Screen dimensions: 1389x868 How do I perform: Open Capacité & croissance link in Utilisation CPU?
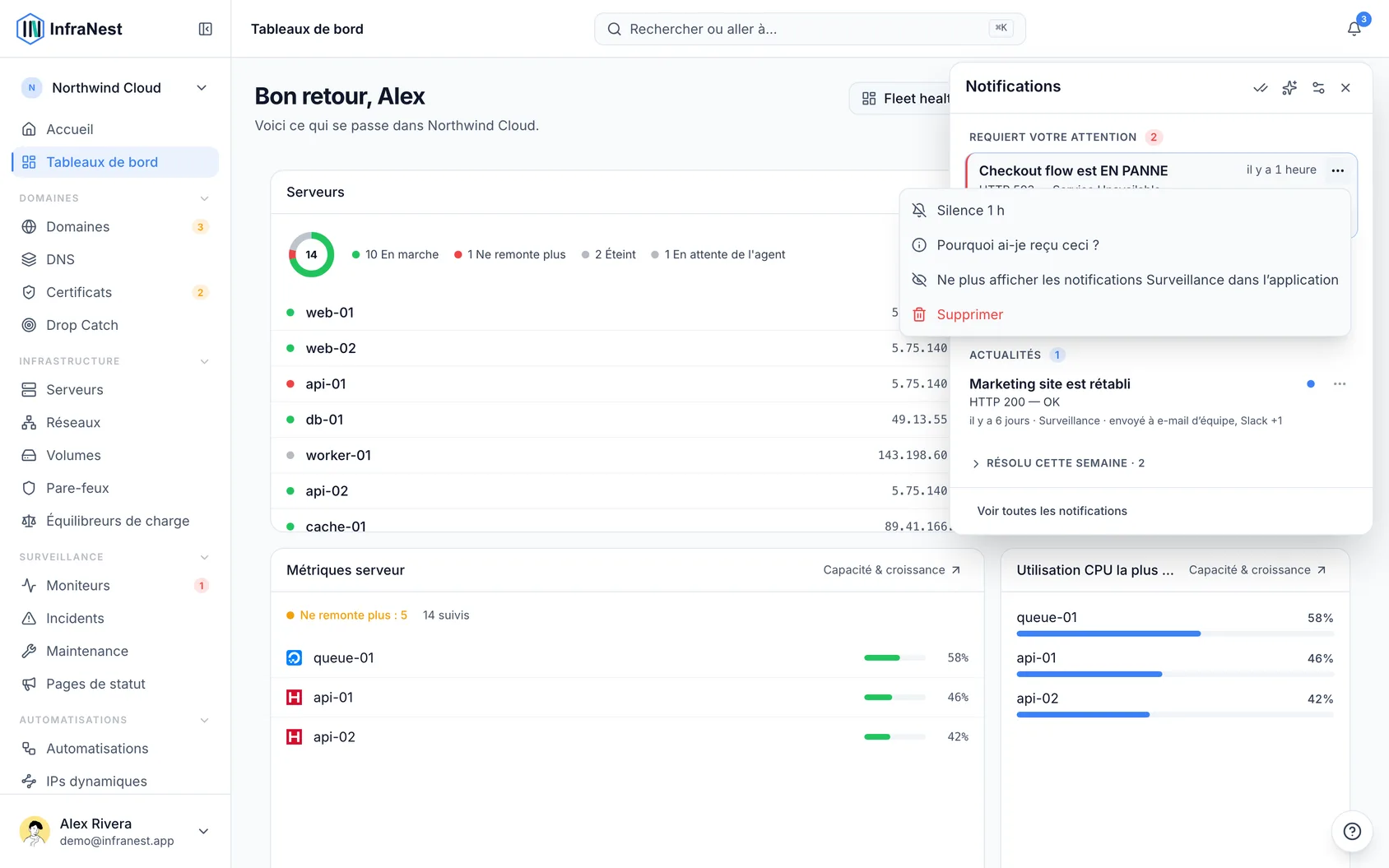(x=1257, y=570)
